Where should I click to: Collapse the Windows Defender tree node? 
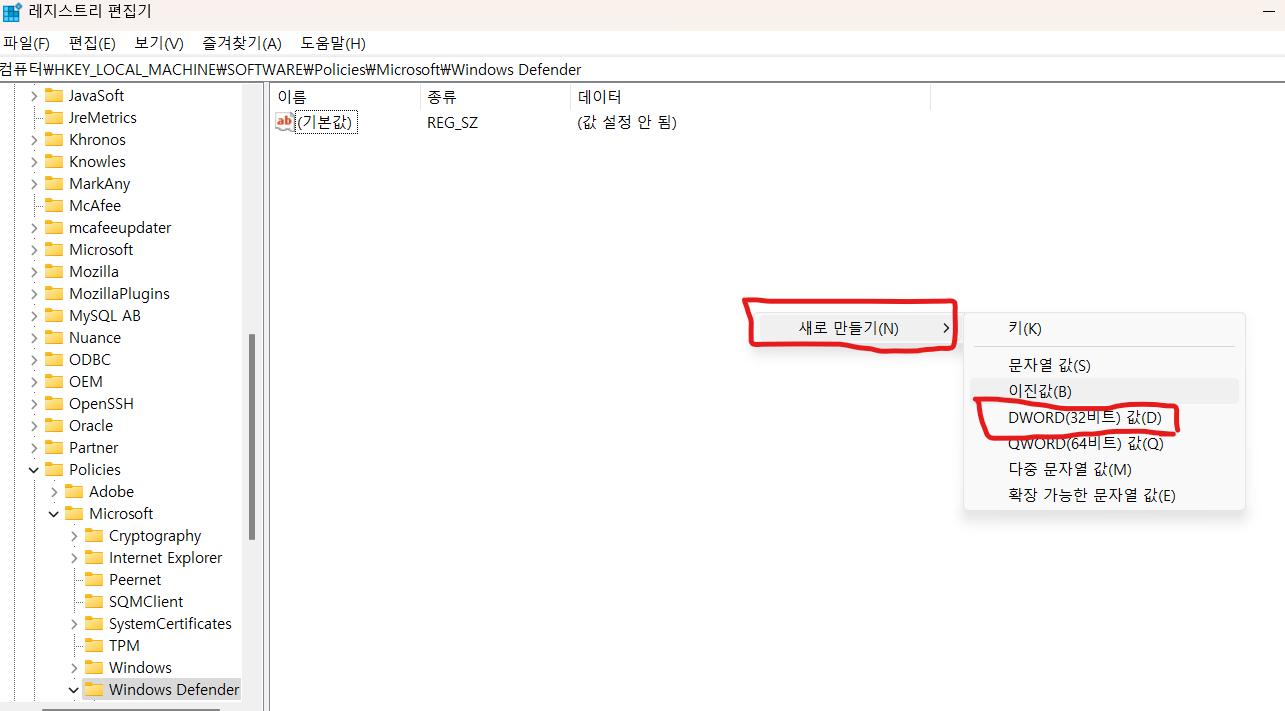pyautogui.click(x=74, y=690)
